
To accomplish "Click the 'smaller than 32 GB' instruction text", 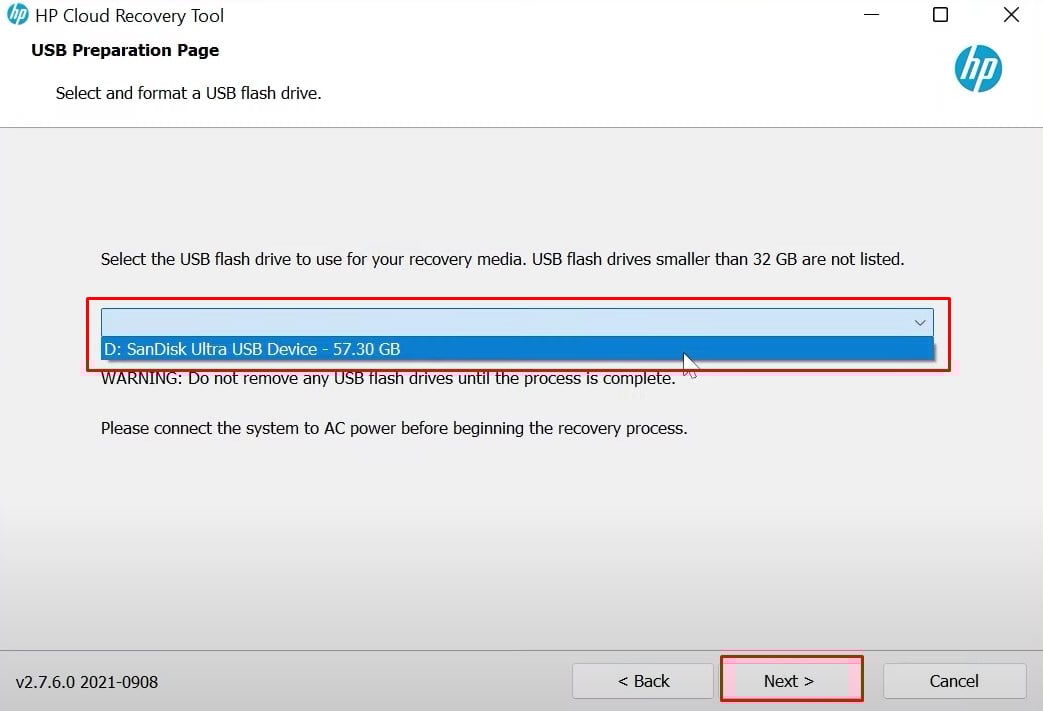I will (502, 259).
